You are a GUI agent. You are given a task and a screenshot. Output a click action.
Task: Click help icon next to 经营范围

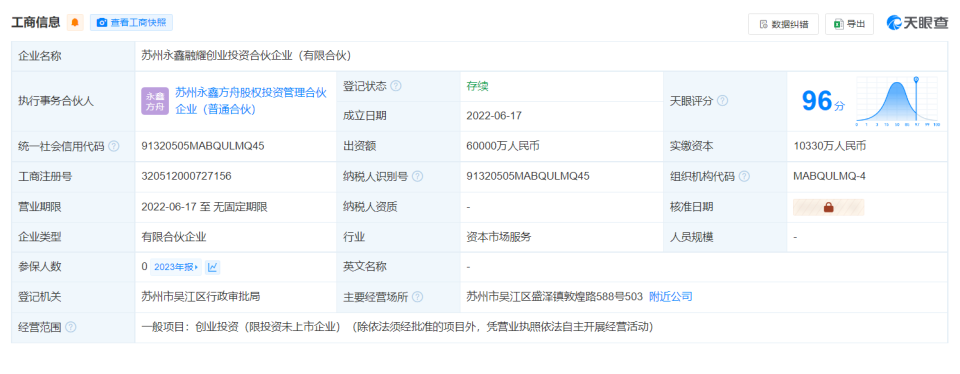pyautogui.click(x=70, y=327)
